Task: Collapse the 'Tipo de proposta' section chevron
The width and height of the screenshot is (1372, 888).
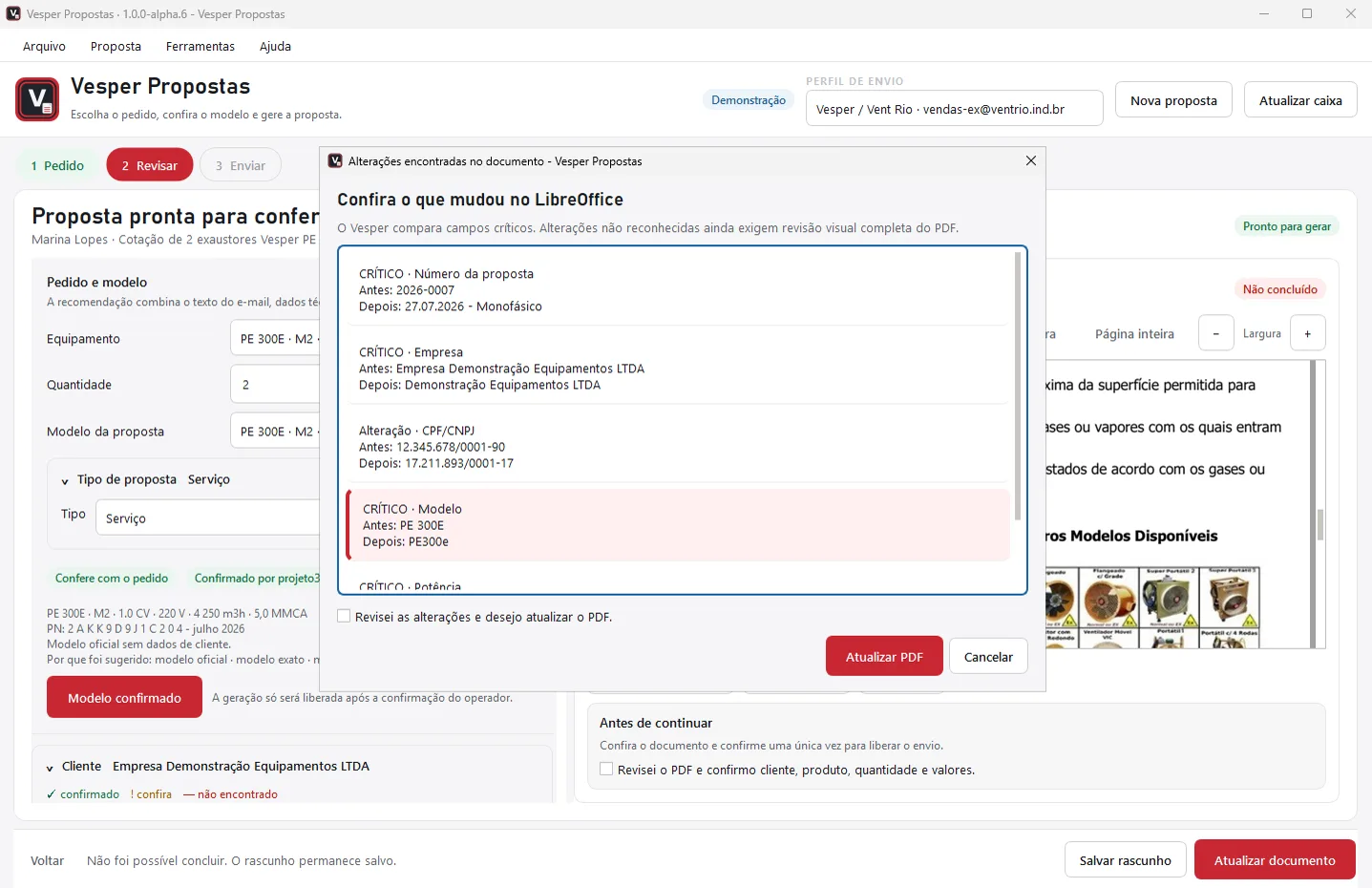Action: point(65,480)
